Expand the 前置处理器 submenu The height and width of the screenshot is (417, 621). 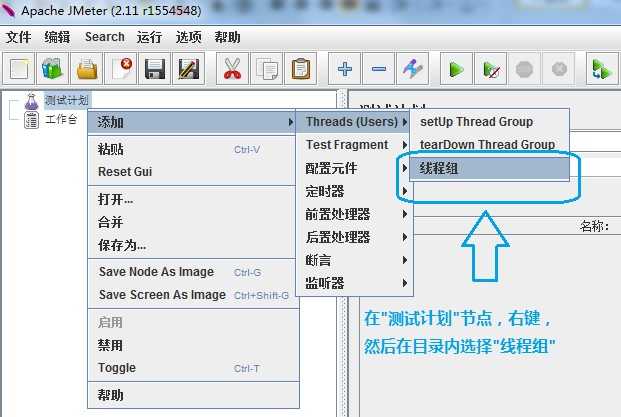click(x=355, y=214)
